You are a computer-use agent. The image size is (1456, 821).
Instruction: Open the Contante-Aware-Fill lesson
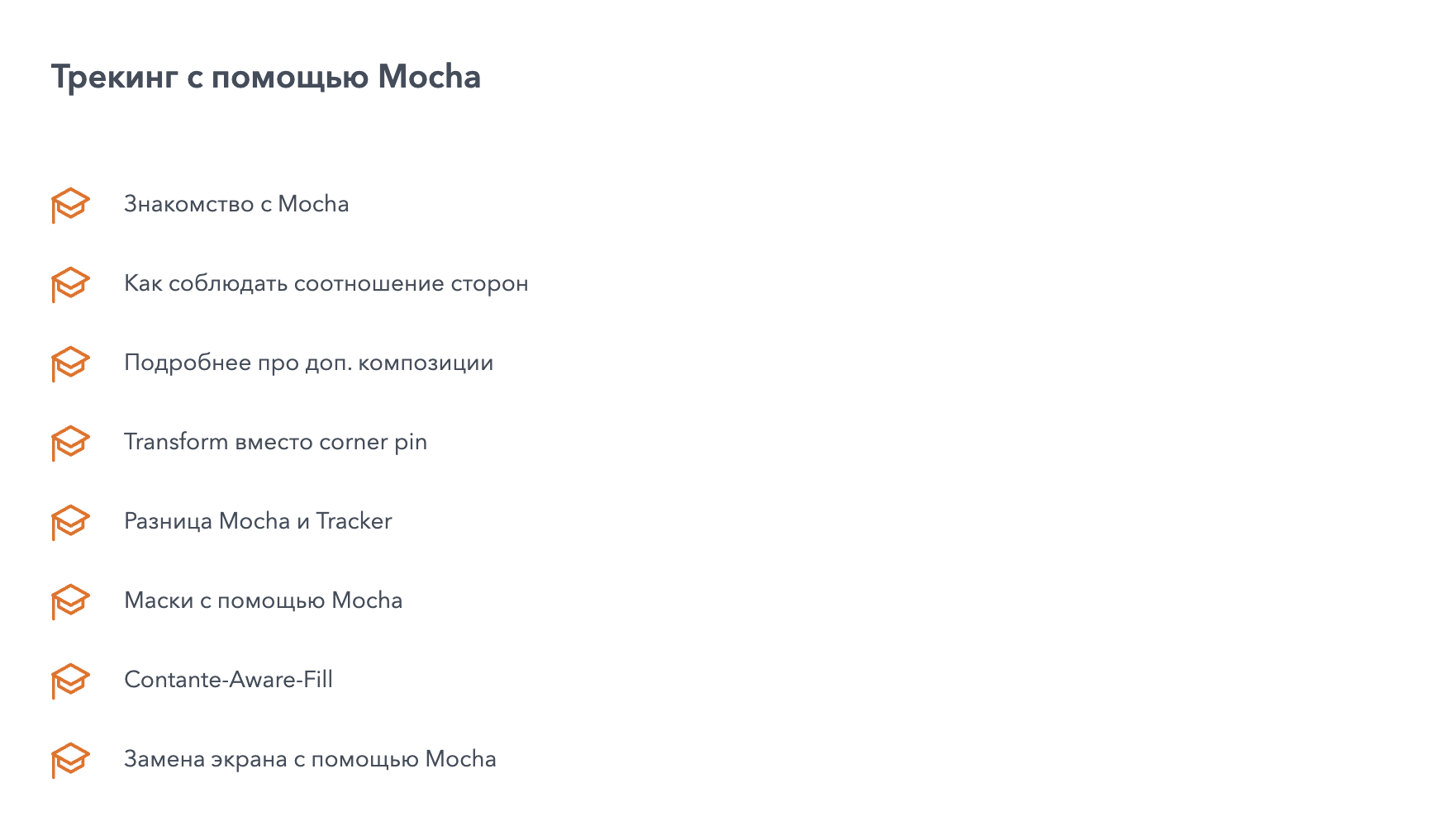click(228, 680)
